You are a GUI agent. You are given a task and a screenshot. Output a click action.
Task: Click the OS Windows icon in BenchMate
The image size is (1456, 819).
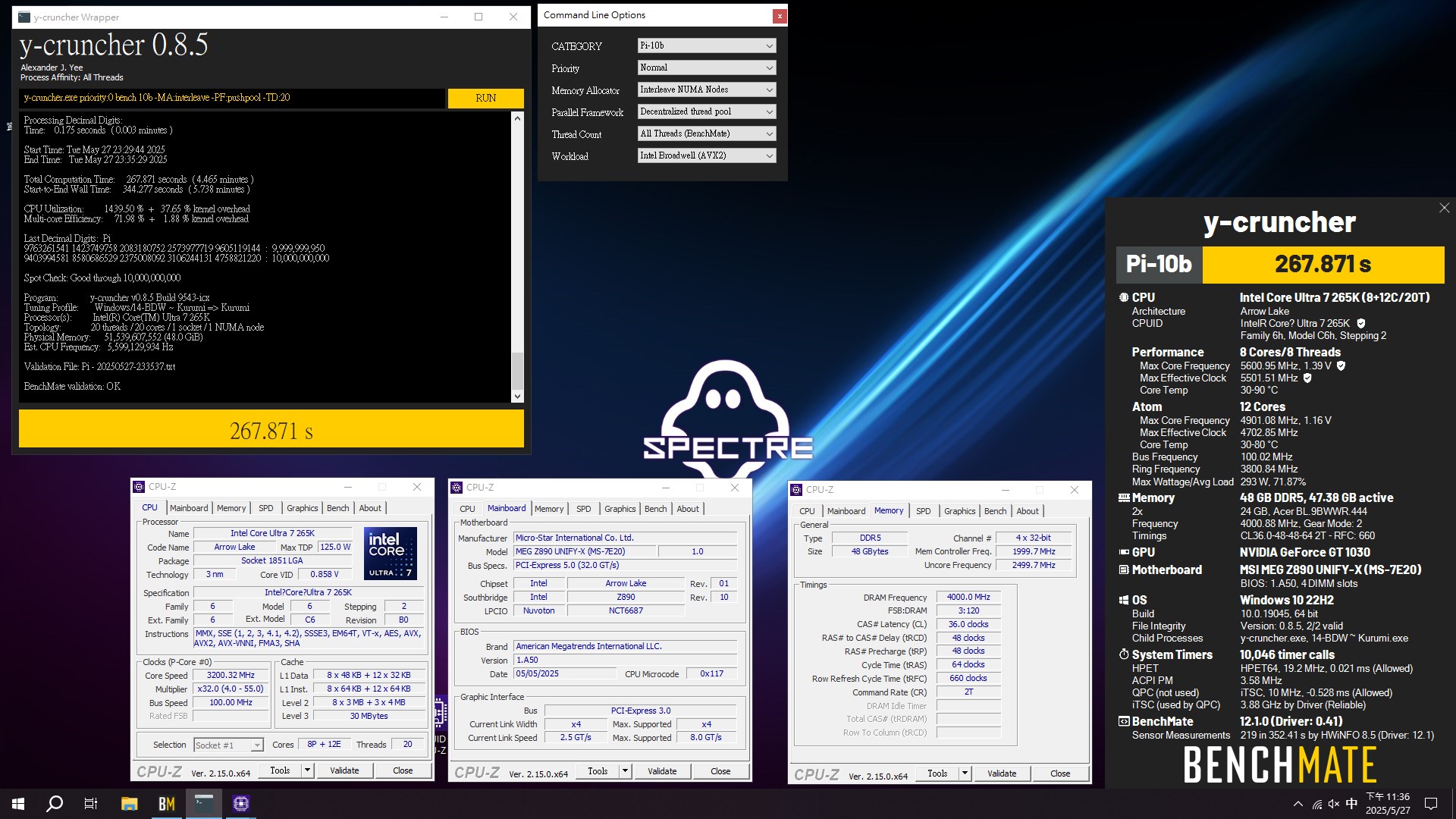click(1124, 600)
